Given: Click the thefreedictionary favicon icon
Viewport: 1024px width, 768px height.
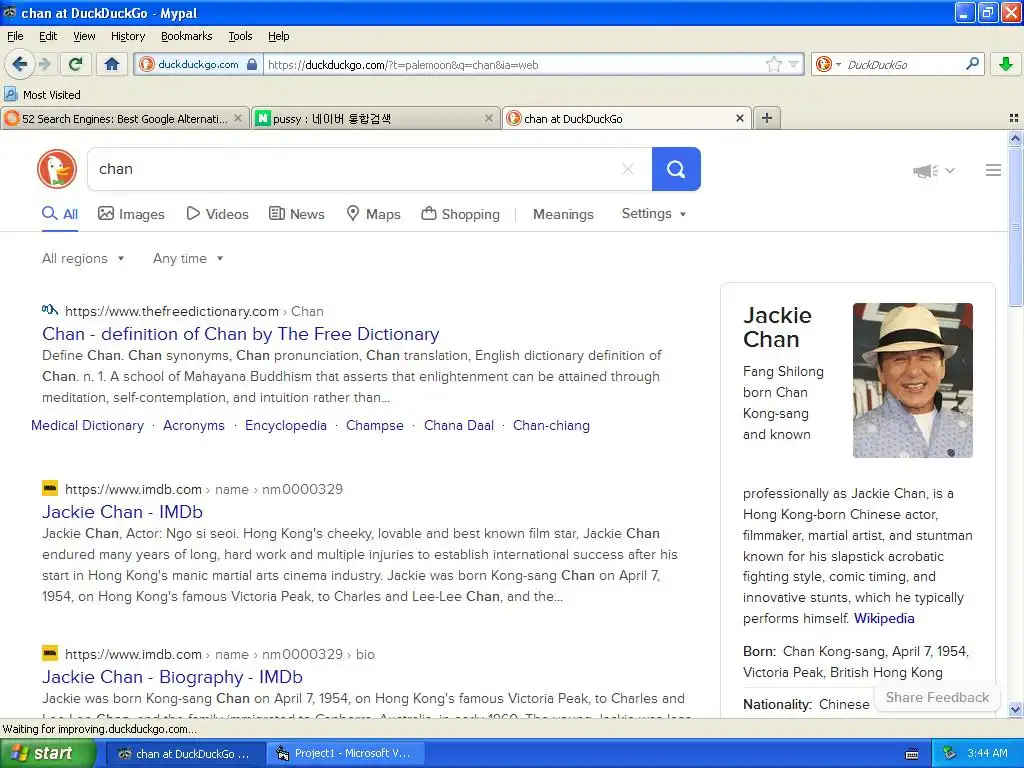Looking at the screenshot, I should pyautogui.click(x=50, y=310).
